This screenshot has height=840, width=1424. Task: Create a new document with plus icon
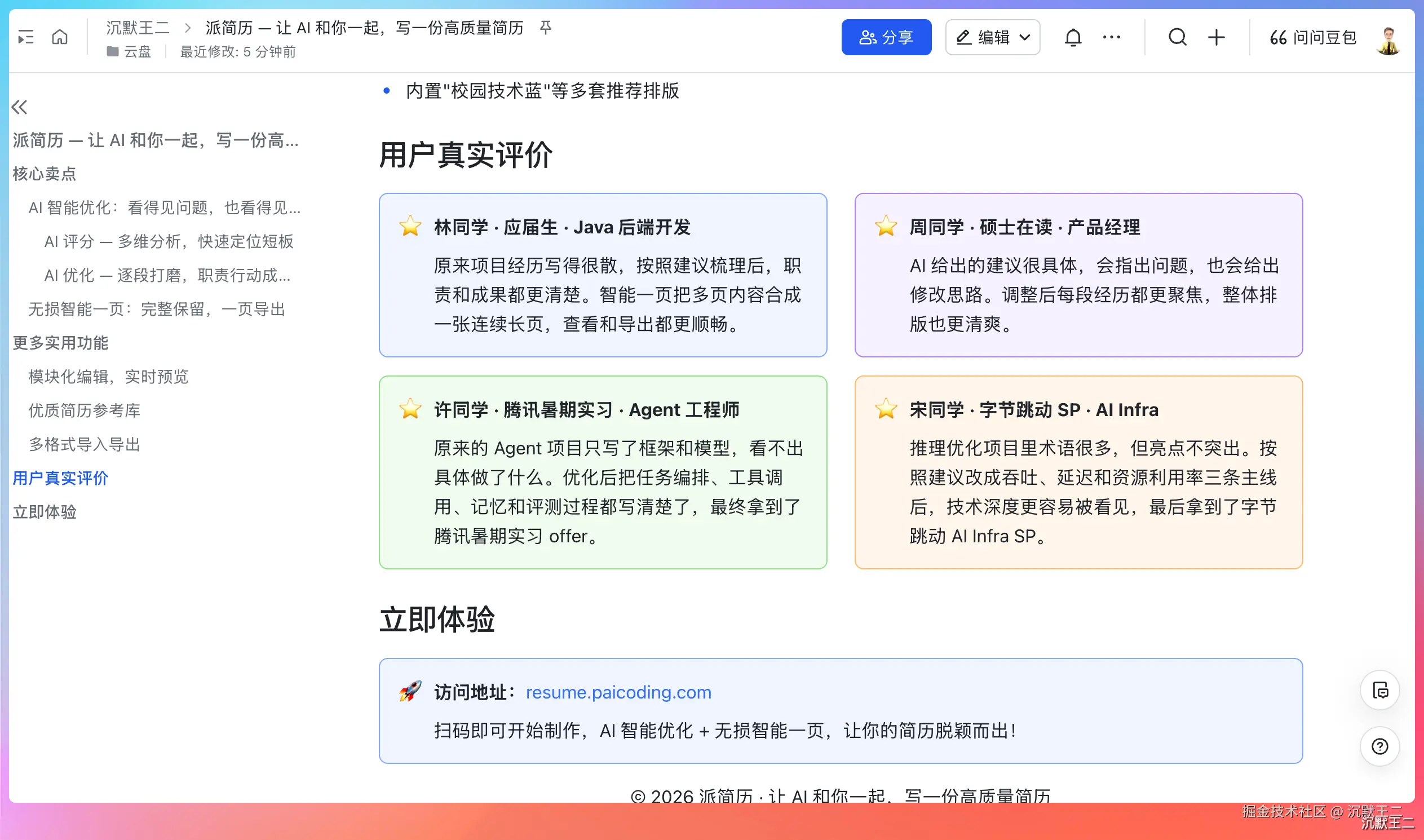pyautogui.click(x=1217, y=37)
